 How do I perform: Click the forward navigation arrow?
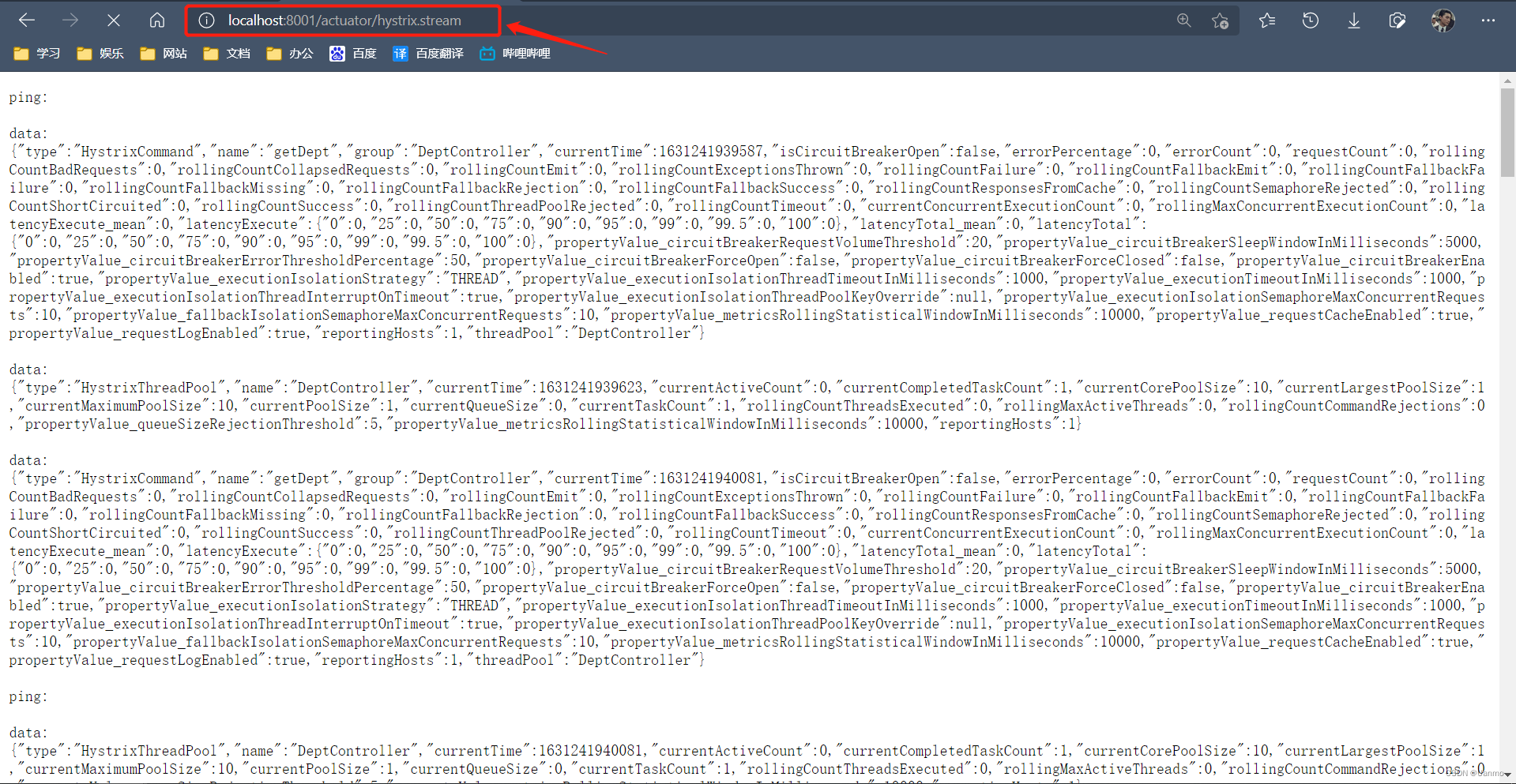coord(70,21)
